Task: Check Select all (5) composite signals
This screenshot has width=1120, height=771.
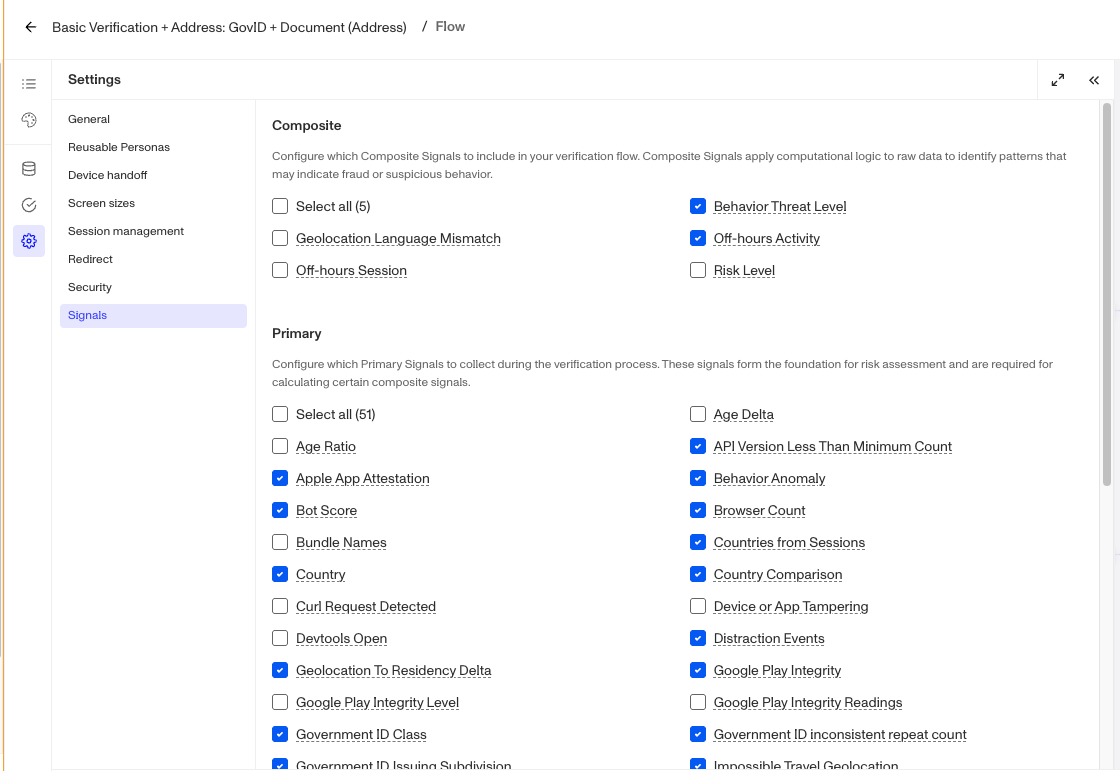Action: (280, 207)
